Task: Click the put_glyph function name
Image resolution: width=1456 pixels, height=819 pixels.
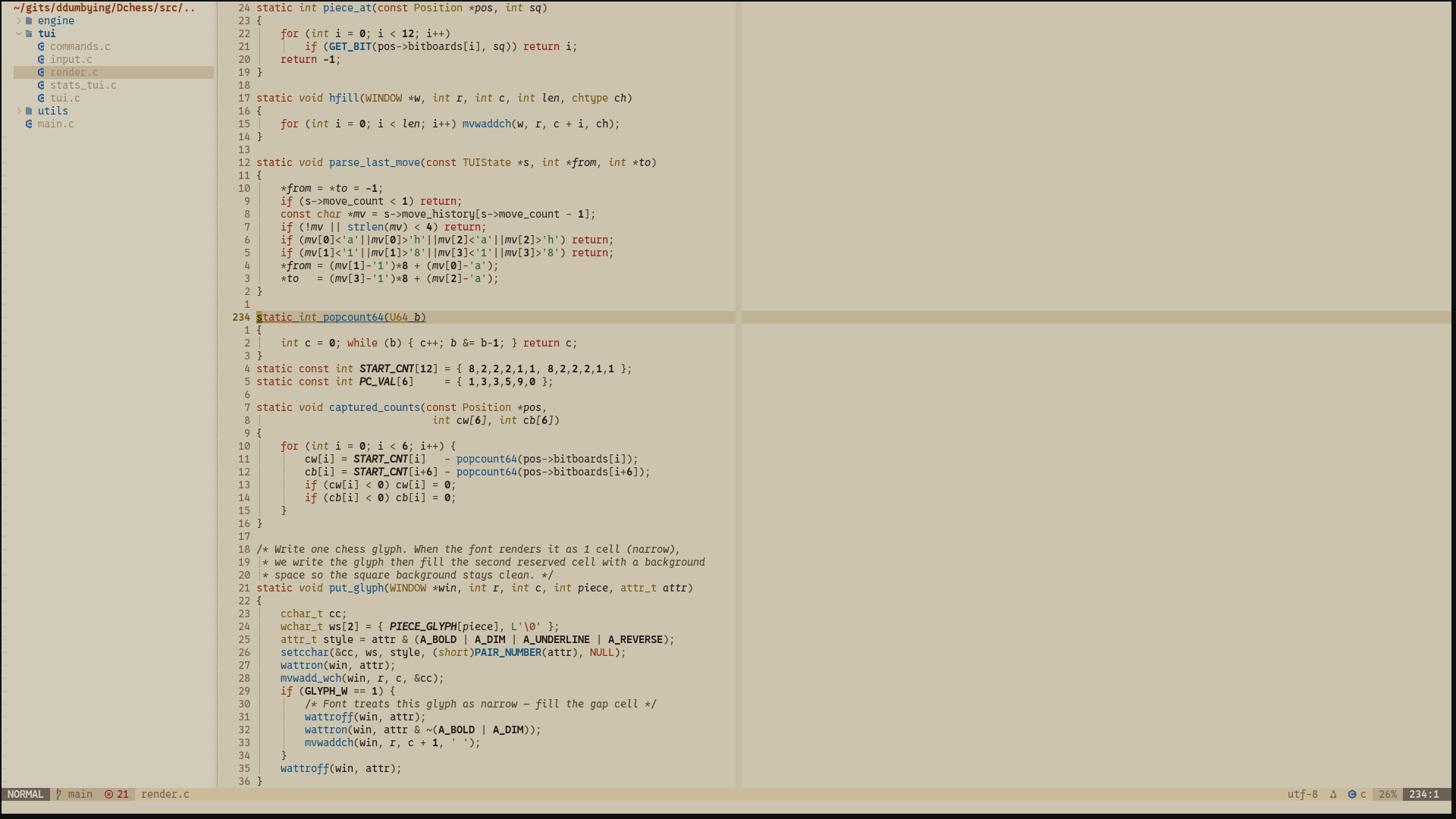Action: 356,588
